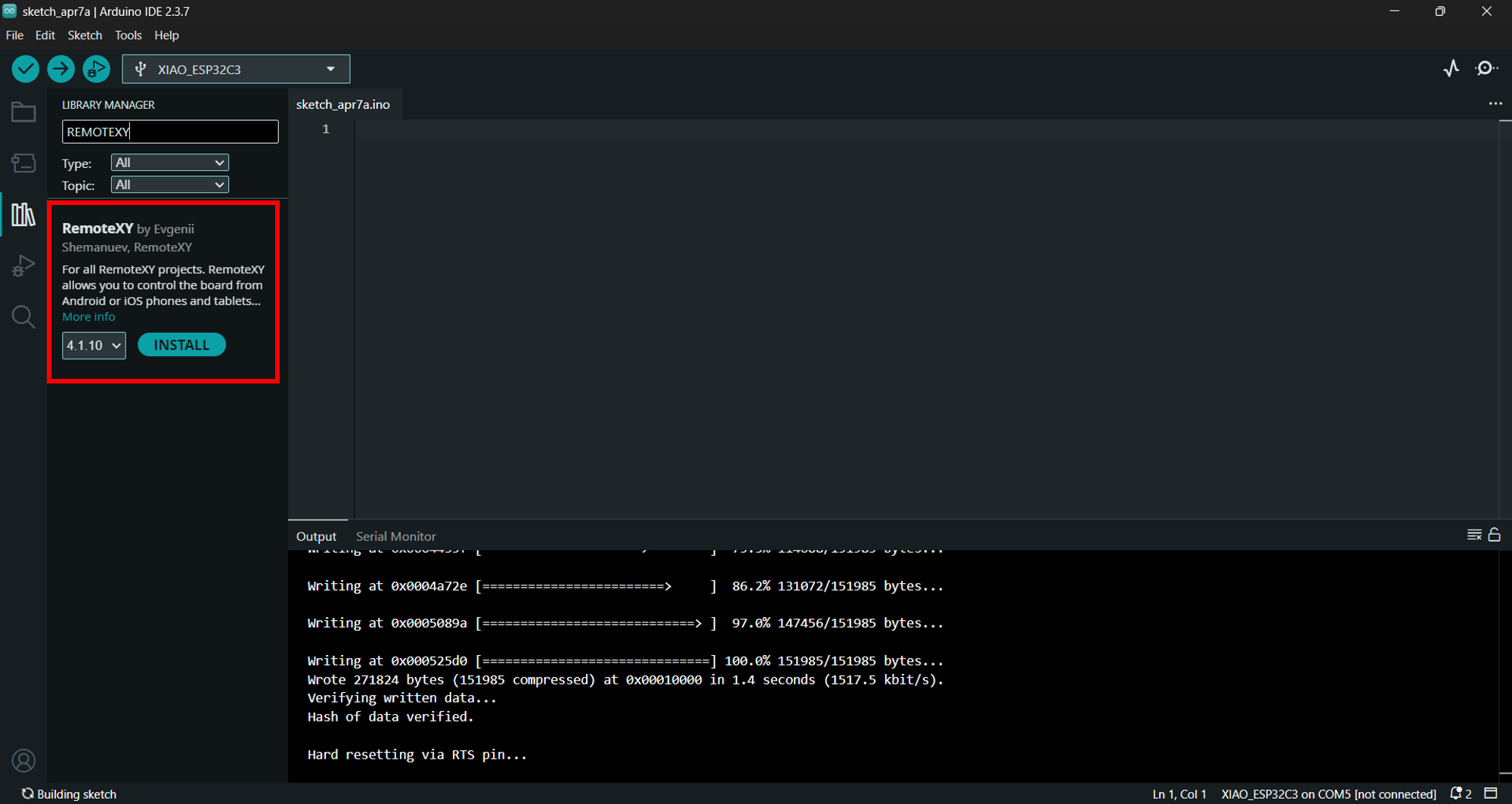
Task: Click the Arduino IDE app logo
Action: pos(10,11)
